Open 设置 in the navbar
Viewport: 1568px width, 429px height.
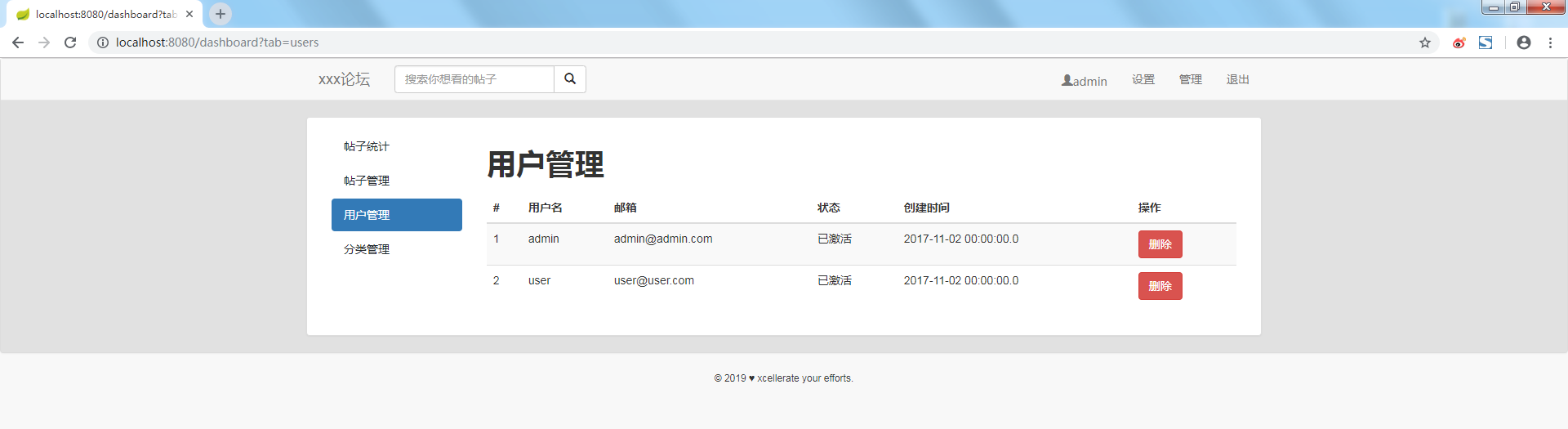click(x=1143, y=79)
